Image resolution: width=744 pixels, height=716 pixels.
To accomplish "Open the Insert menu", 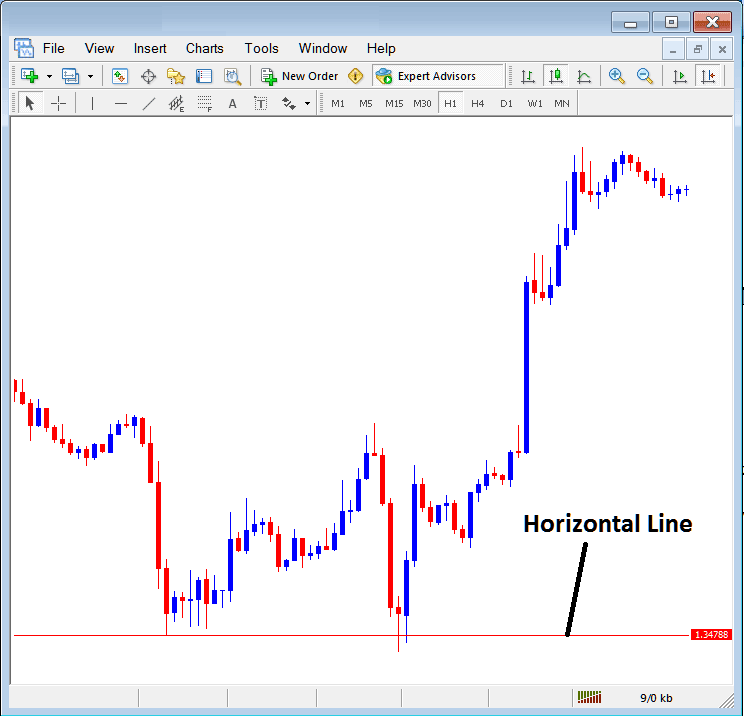I will point(150,48).
